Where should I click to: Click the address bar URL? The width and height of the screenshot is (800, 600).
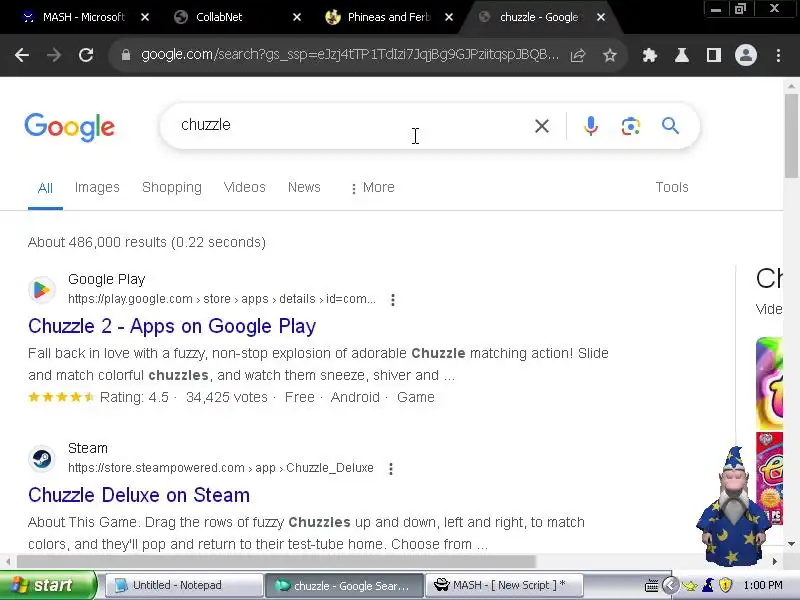click(349, 55)
